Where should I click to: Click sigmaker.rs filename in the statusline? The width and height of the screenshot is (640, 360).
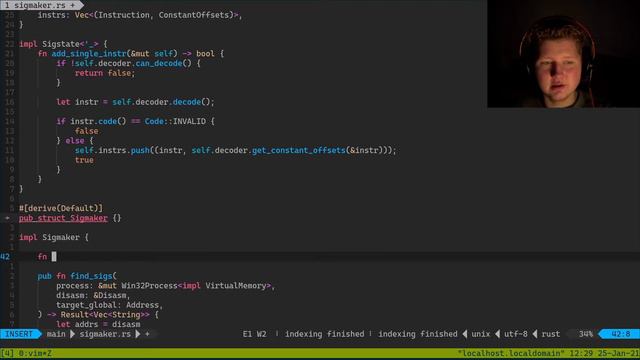(x=105, y=334)
